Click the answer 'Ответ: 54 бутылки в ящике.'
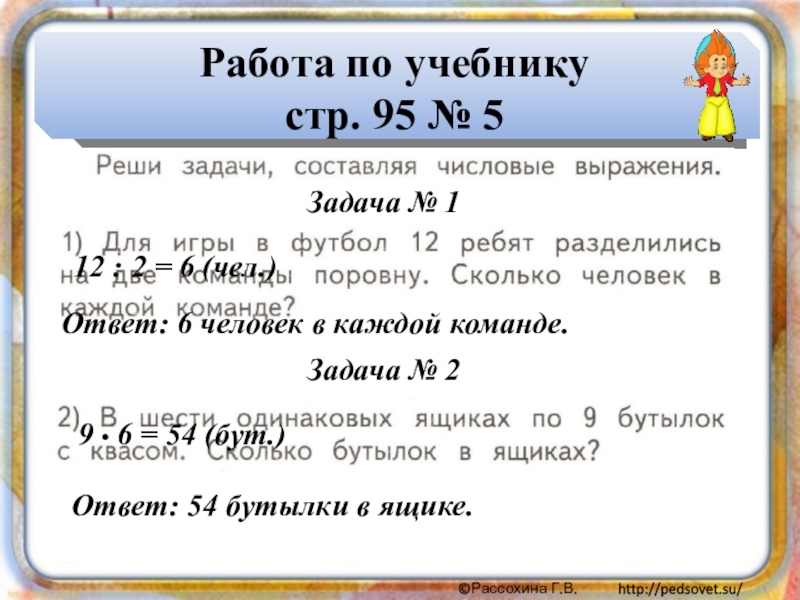Image resolution: width=800 pixels, height=600 pixels. coord(272,507)
